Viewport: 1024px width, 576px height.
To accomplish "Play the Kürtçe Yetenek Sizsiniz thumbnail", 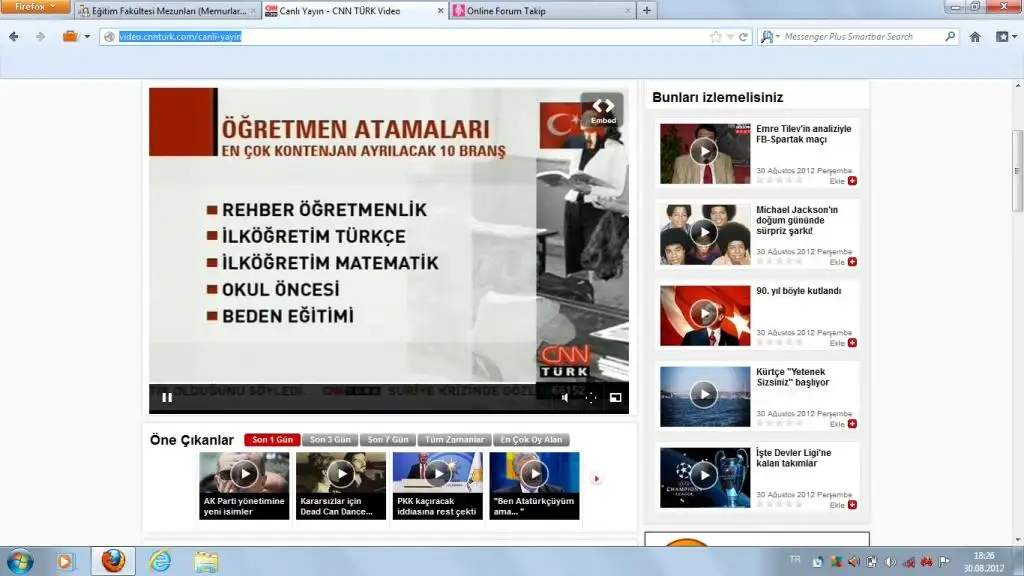I will [x=705, y=396].
